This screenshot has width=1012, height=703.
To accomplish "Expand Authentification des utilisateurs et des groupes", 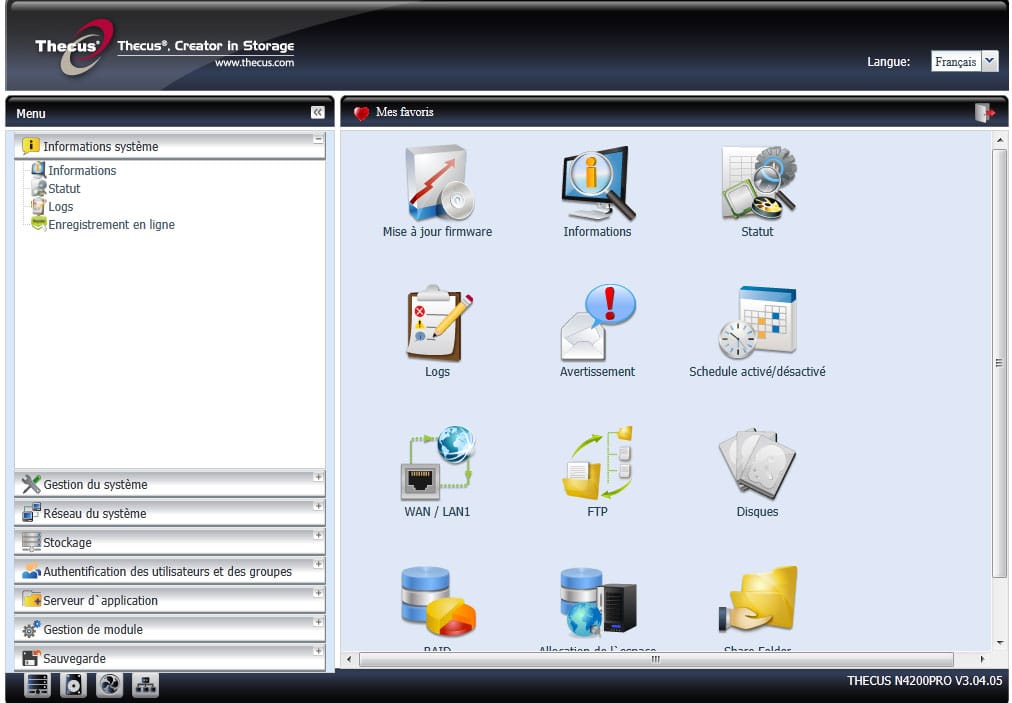I will (318, 564).
